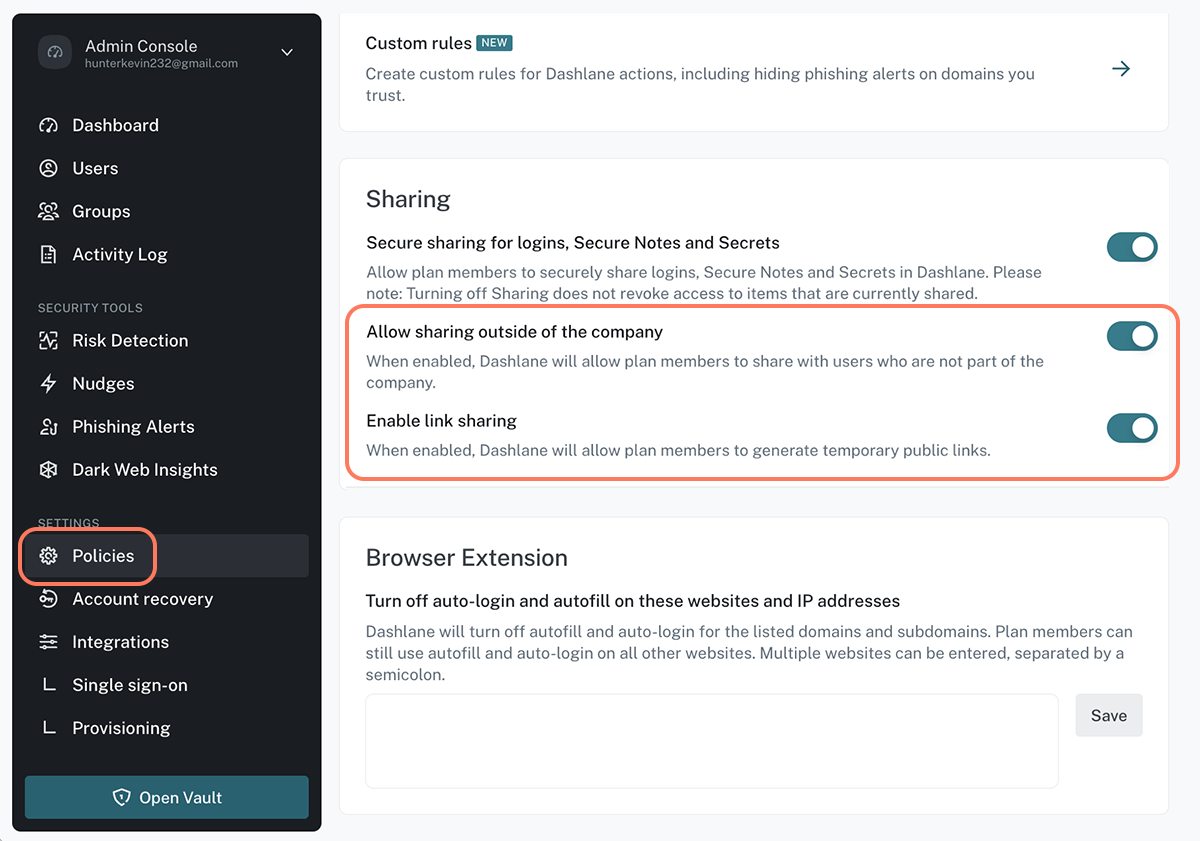Image resolution: width=1200 pixels, height=841 pixels.
Task: Click the Dashboard gauge icon in sidebar
Action: pyautogui.click(x=48, y=125)
